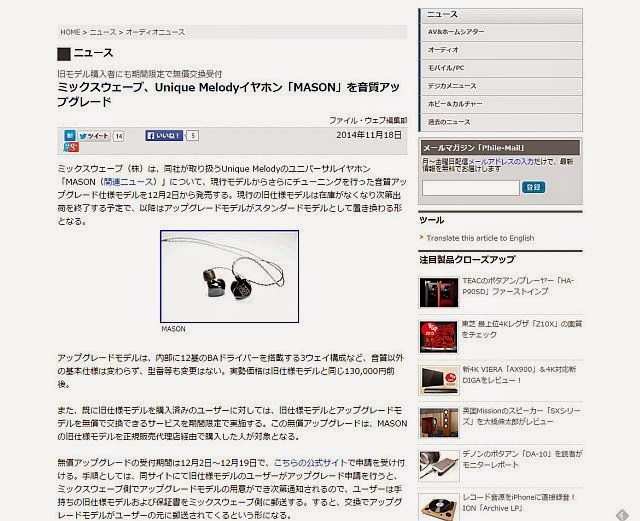
Task: Open the TEAC HA-P90SD first impression article
Action: pos(518,286)
